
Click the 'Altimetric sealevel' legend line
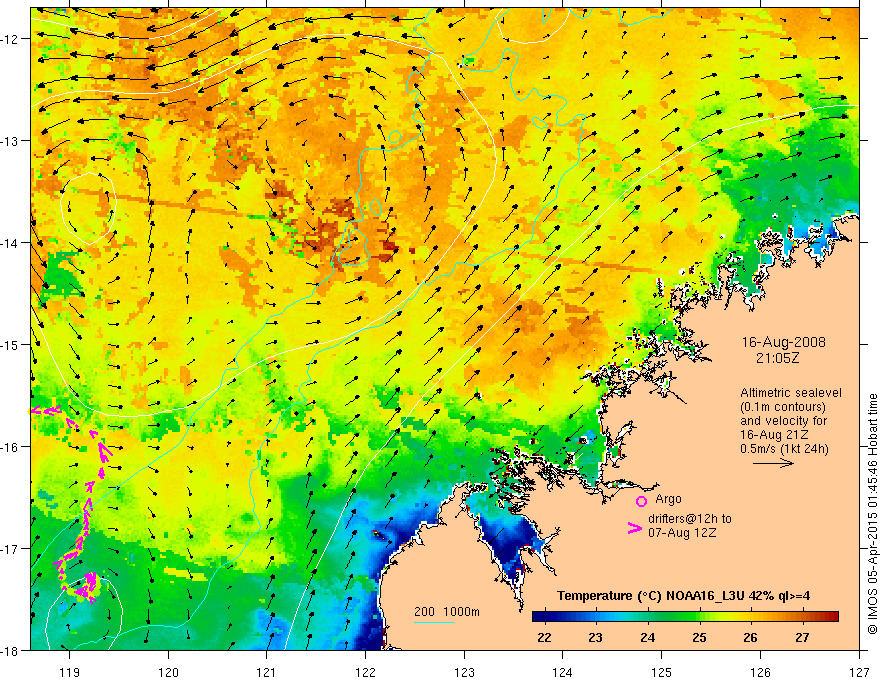791,393
